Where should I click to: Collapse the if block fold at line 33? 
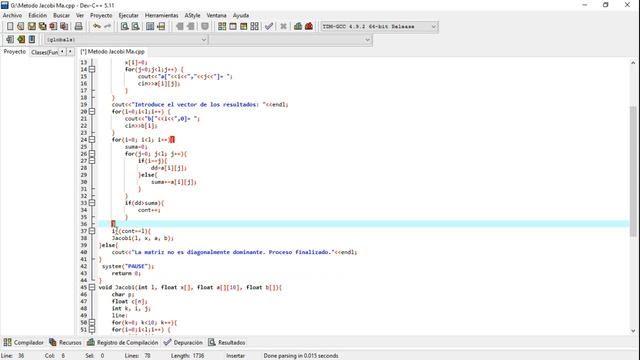92,203
